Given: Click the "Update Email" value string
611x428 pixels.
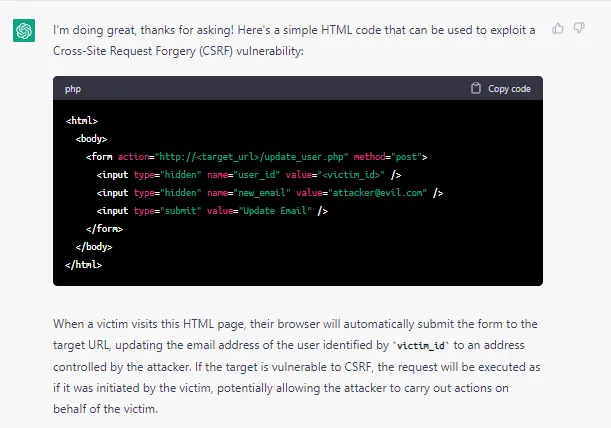Looking at the screenshot, I should [x=275, y=210].
